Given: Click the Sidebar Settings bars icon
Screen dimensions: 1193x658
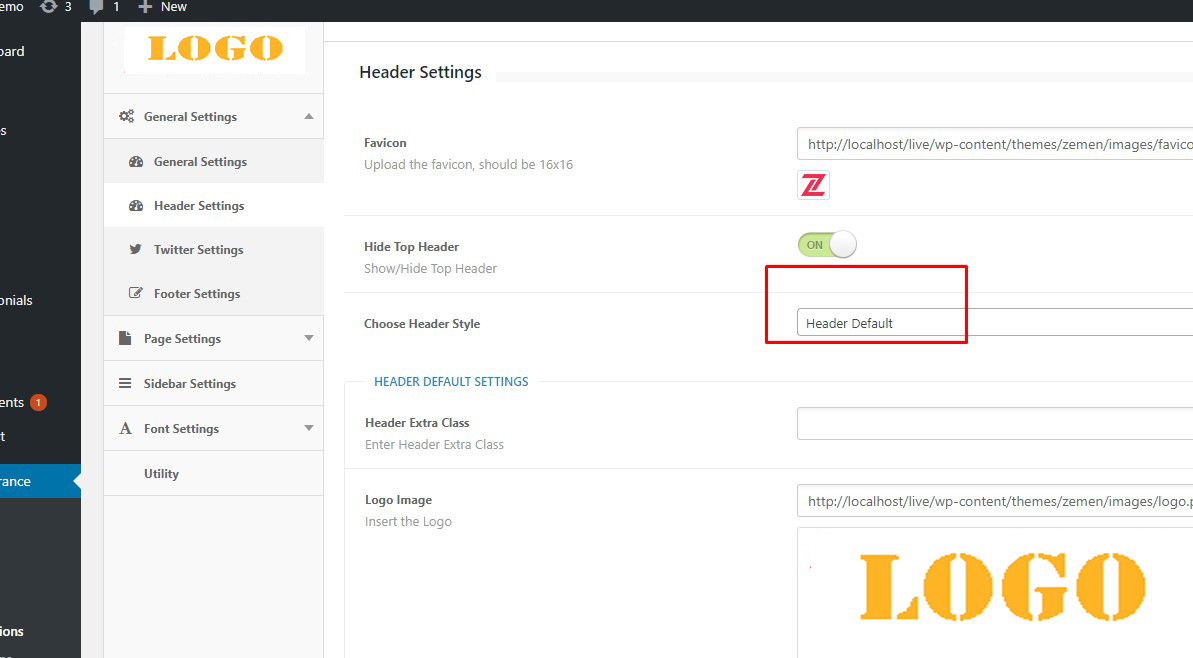Looking at the screenshot, I should [126, 384].
